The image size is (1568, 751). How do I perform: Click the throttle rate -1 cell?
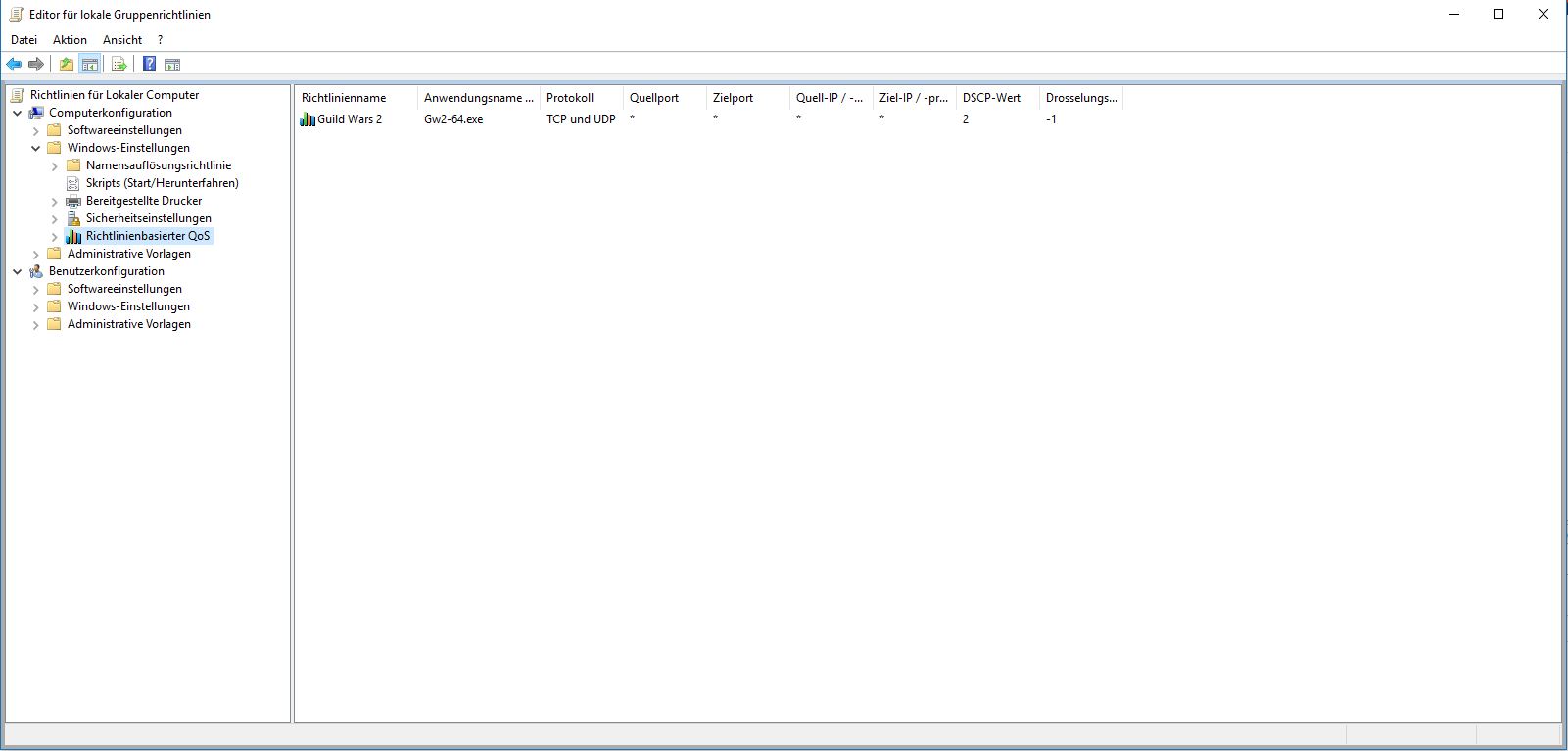tap(1051, 119)
